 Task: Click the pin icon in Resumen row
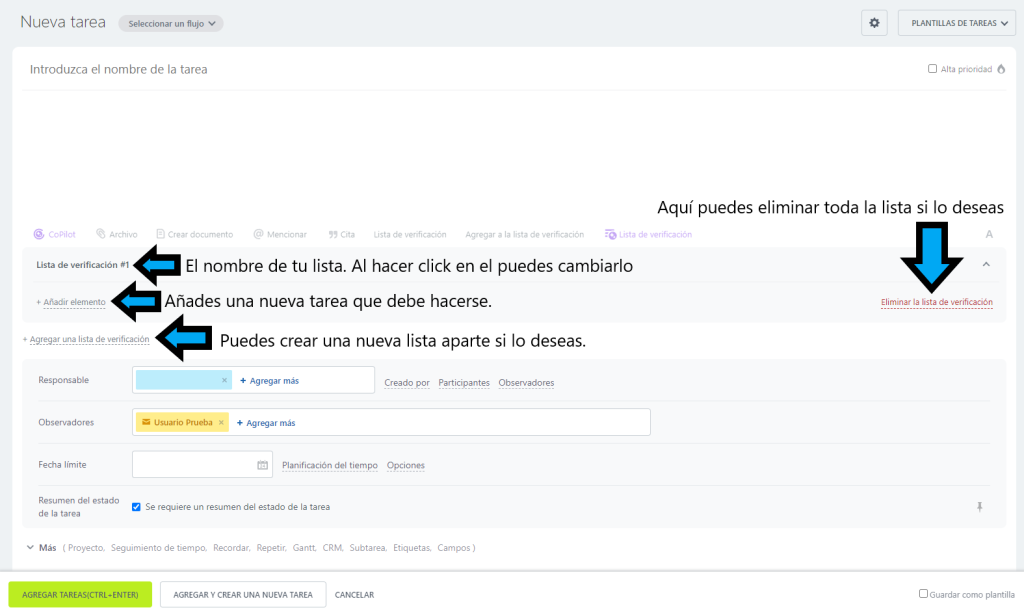[x=980, y=507]
